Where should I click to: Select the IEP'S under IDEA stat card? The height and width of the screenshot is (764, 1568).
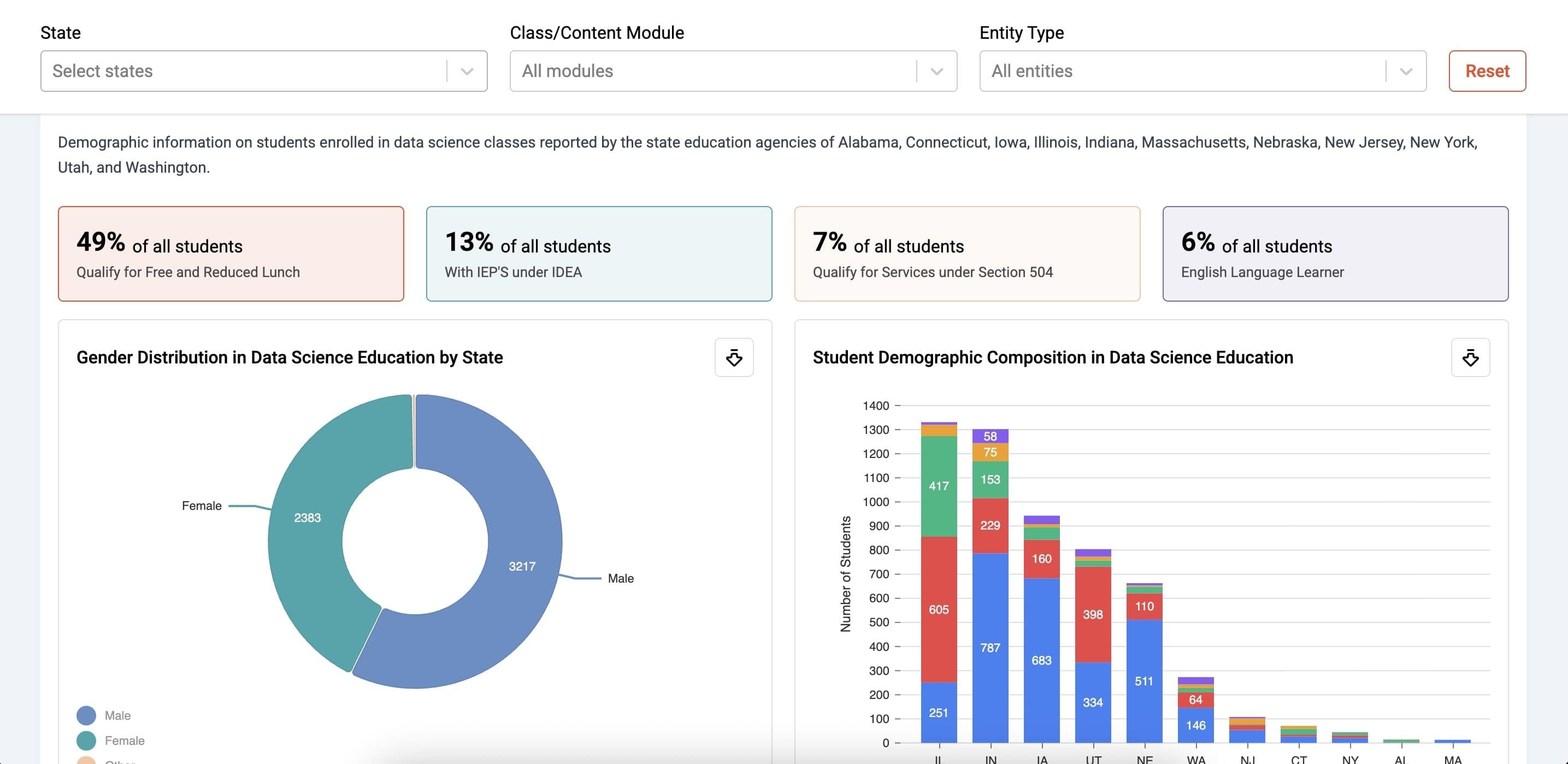[598, 254]
